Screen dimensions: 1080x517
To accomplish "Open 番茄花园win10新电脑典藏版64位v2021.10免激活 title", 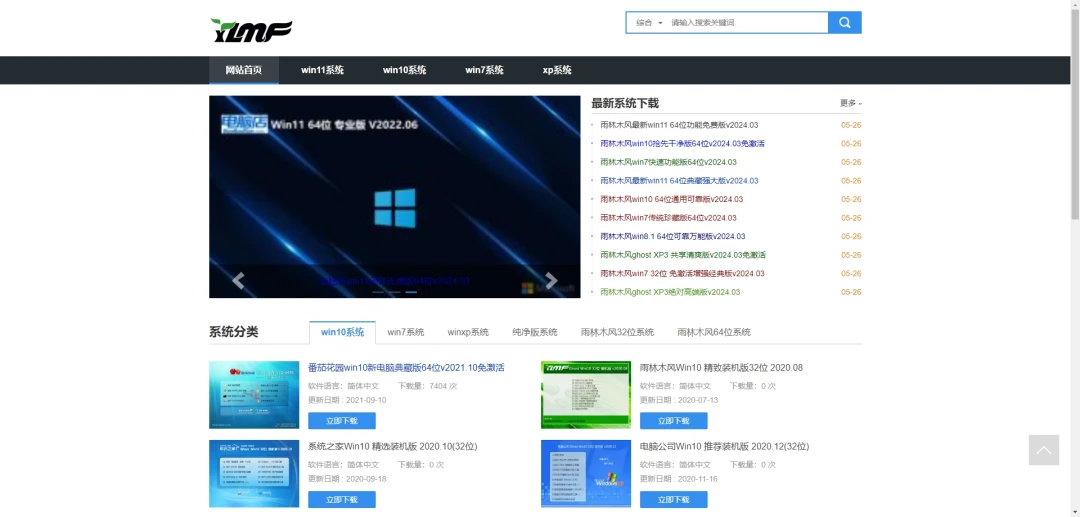I will [406, 368].
